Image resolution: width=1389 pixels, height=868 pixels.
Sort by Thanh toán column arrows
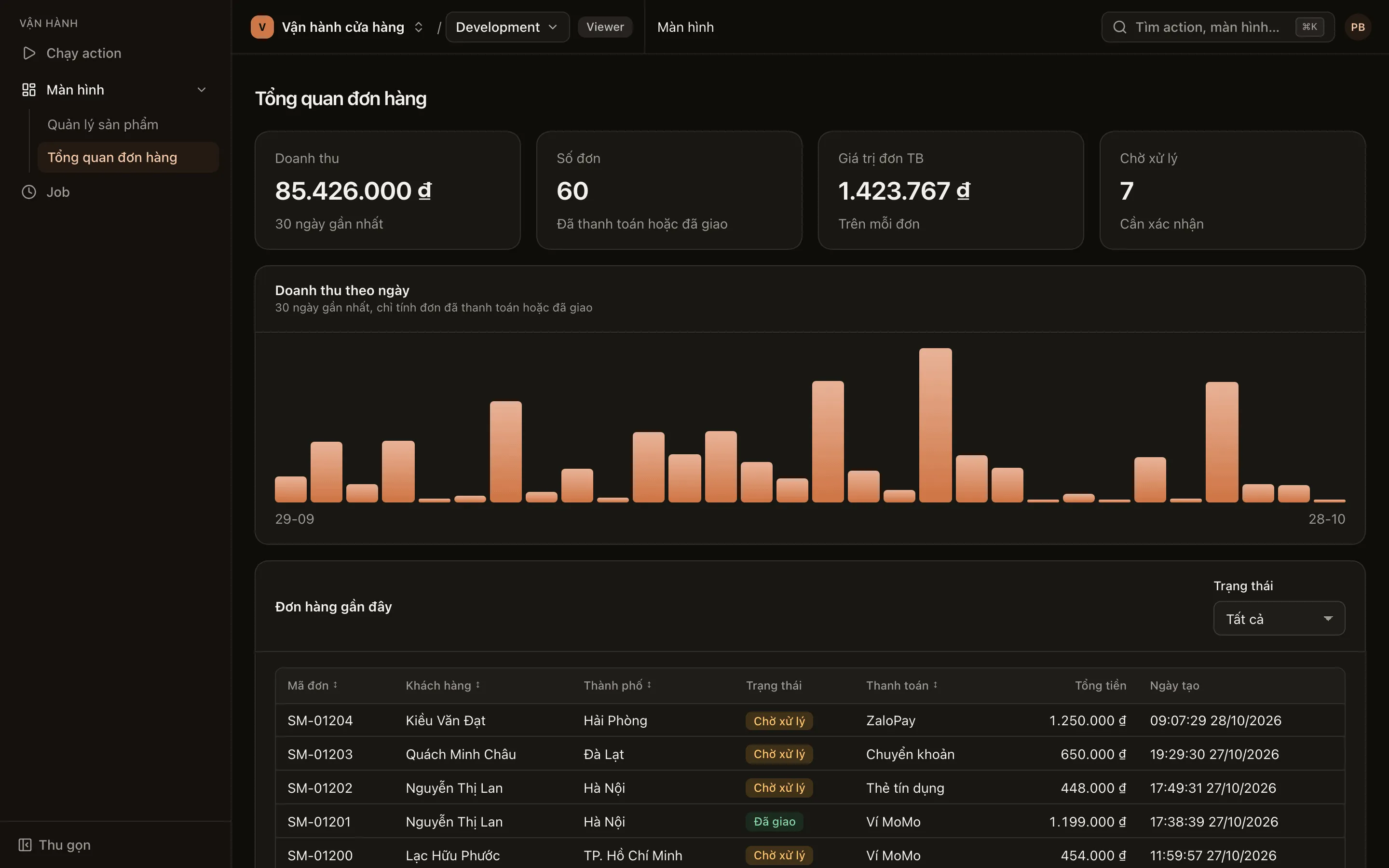pos(935,685)
